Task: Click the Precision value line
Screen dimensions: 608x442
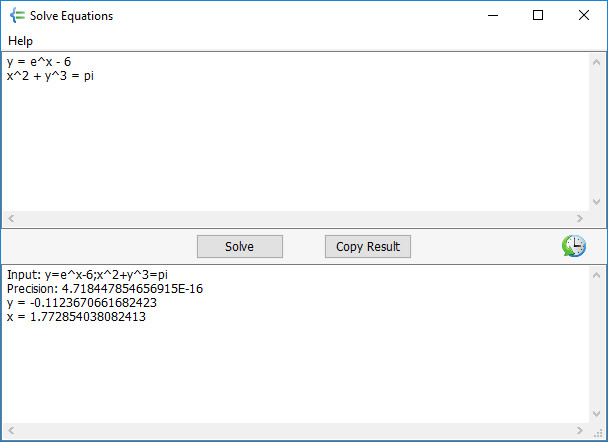Action: click(x=105, y=289)
